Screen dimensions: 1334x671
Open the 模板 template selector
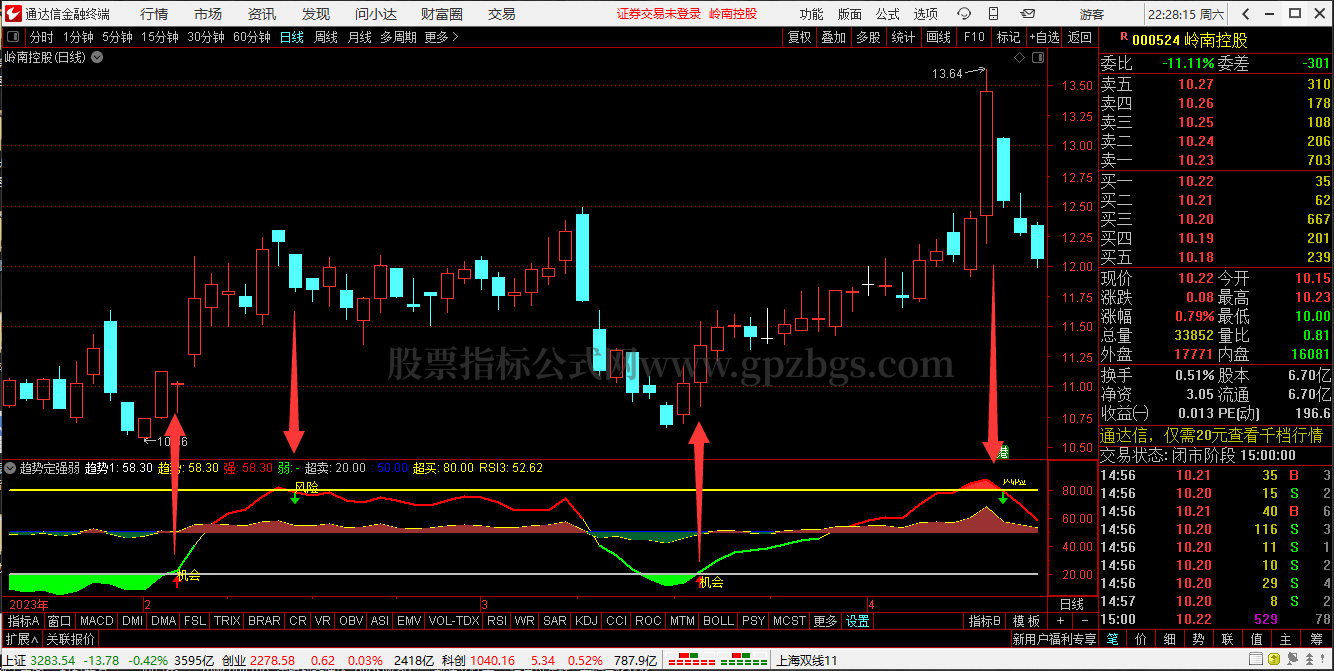[x=1026, y=621]
